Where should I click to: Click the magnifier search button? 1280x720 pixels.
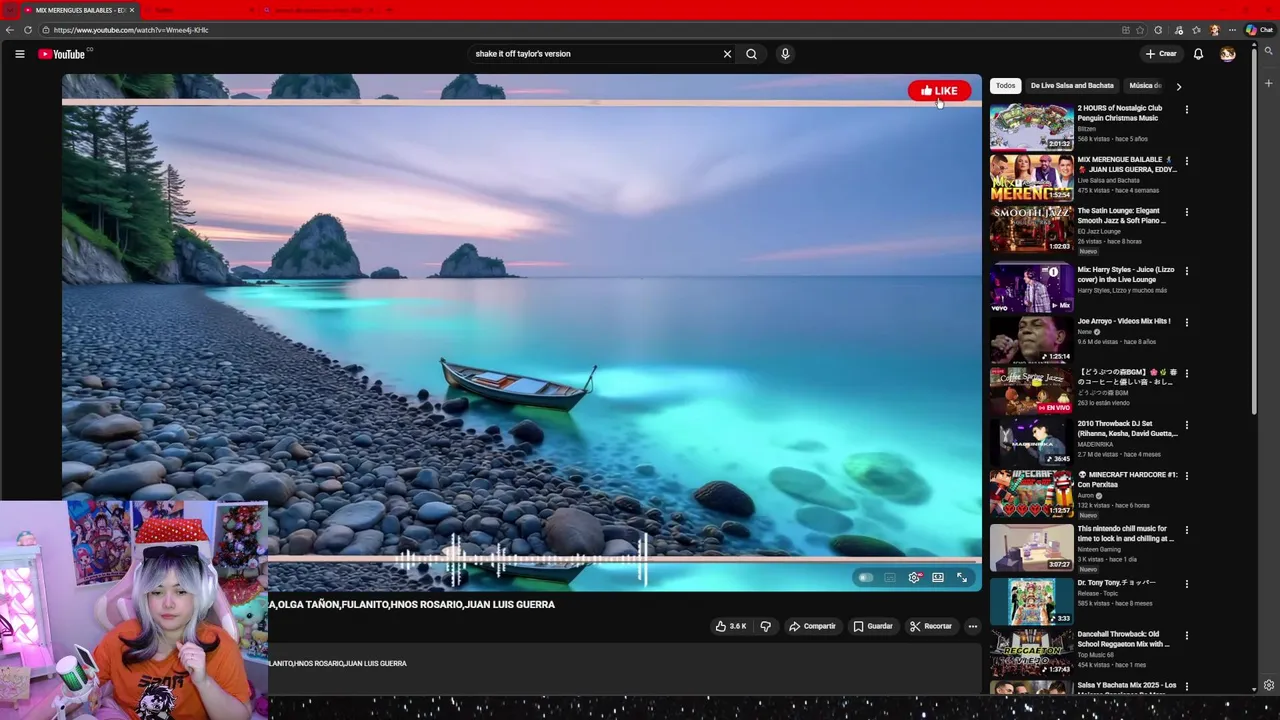click(751, 54)
